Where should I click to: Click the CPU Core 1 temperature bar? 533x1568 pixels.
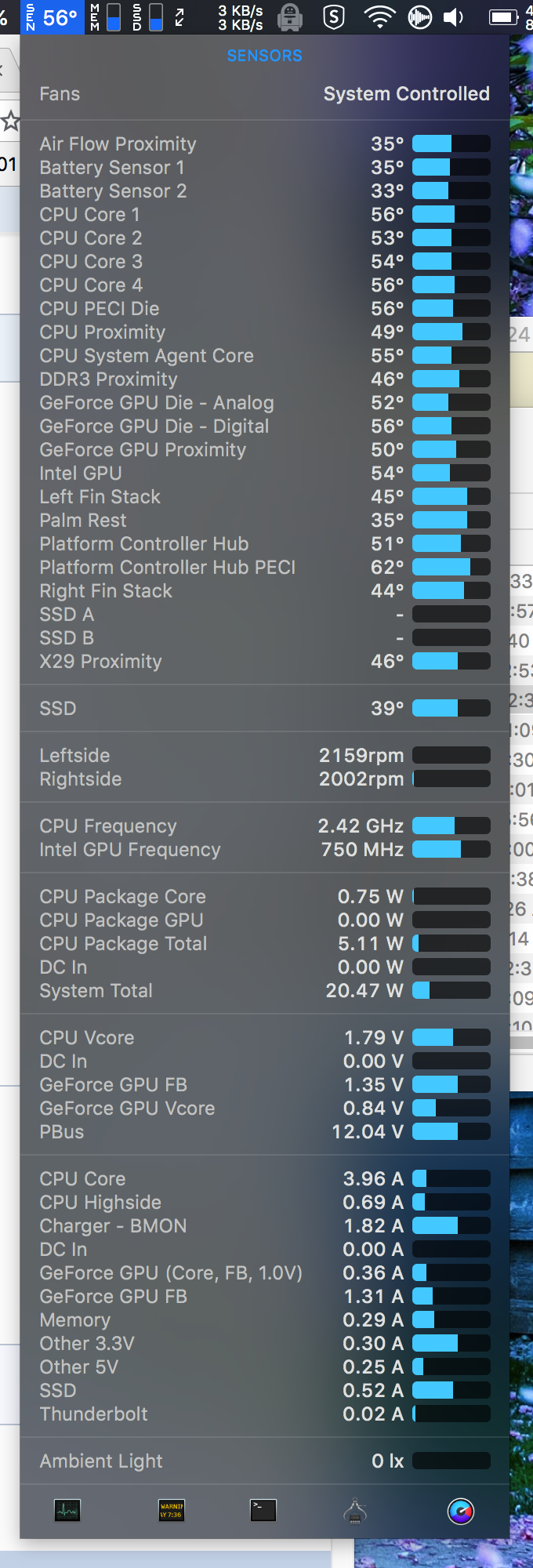(451, 215)
